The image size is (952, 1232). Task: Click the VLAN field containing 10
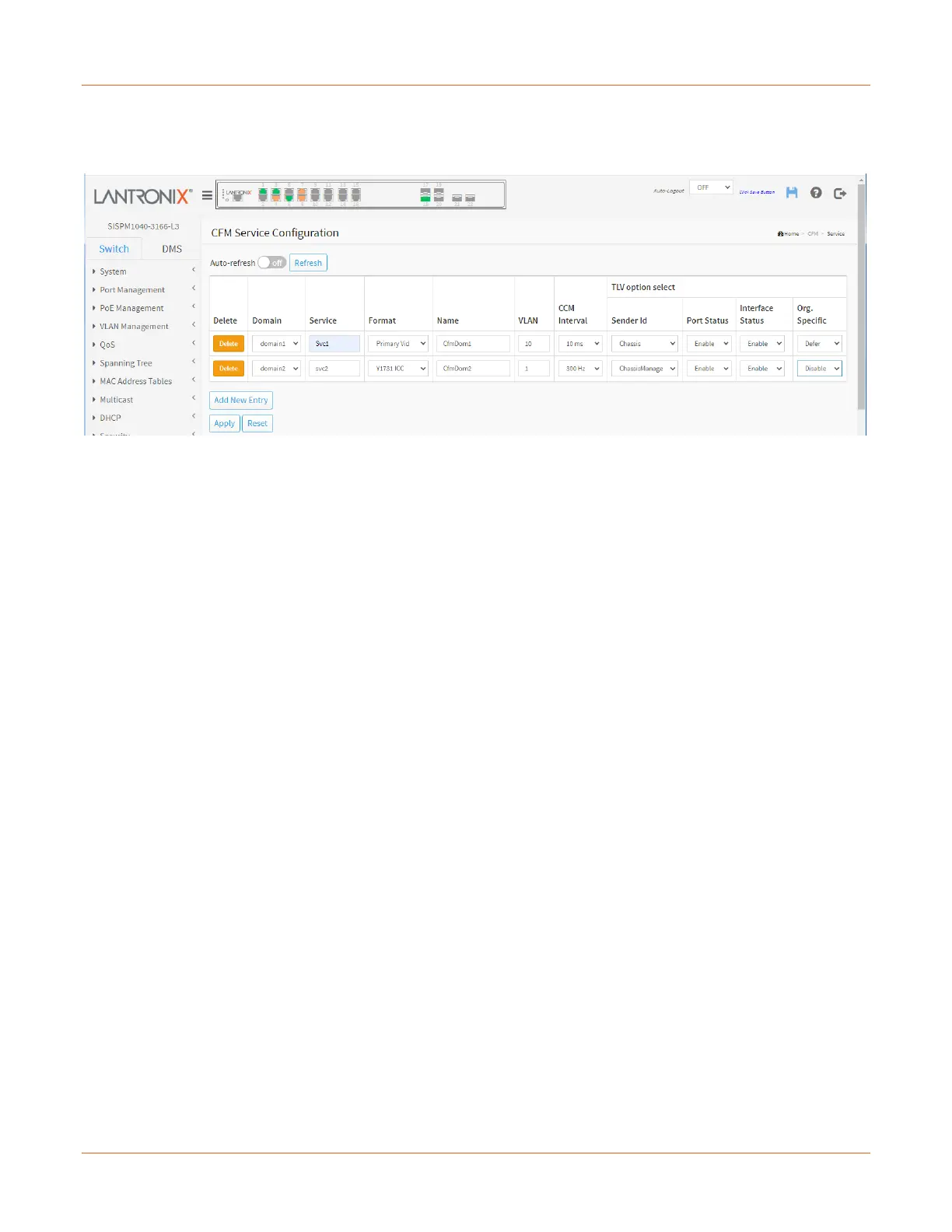[x=534, y=344]
